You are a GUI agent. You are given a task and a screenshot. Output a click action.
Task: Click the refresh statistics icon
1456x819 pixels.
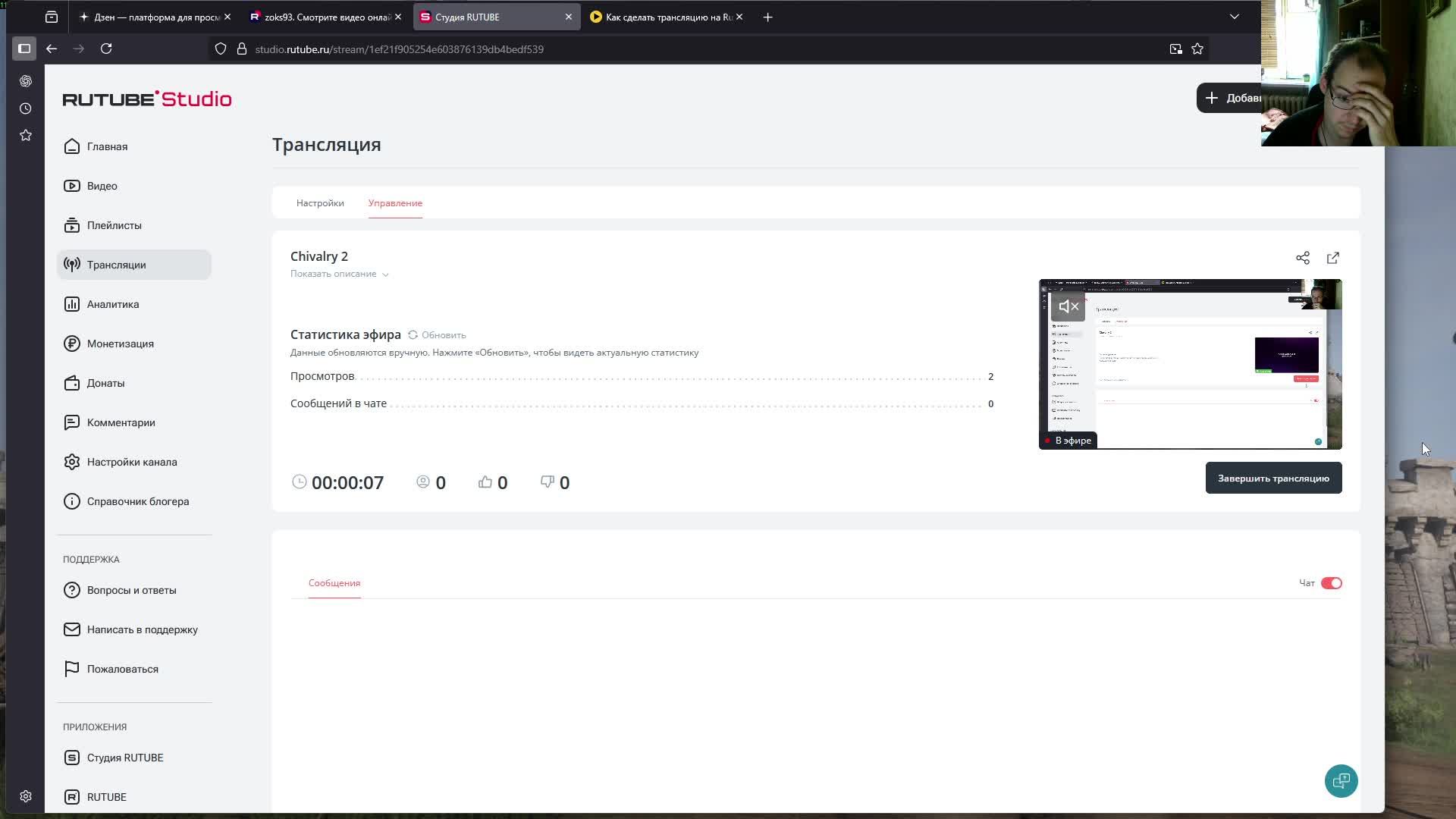pos(413,334)
